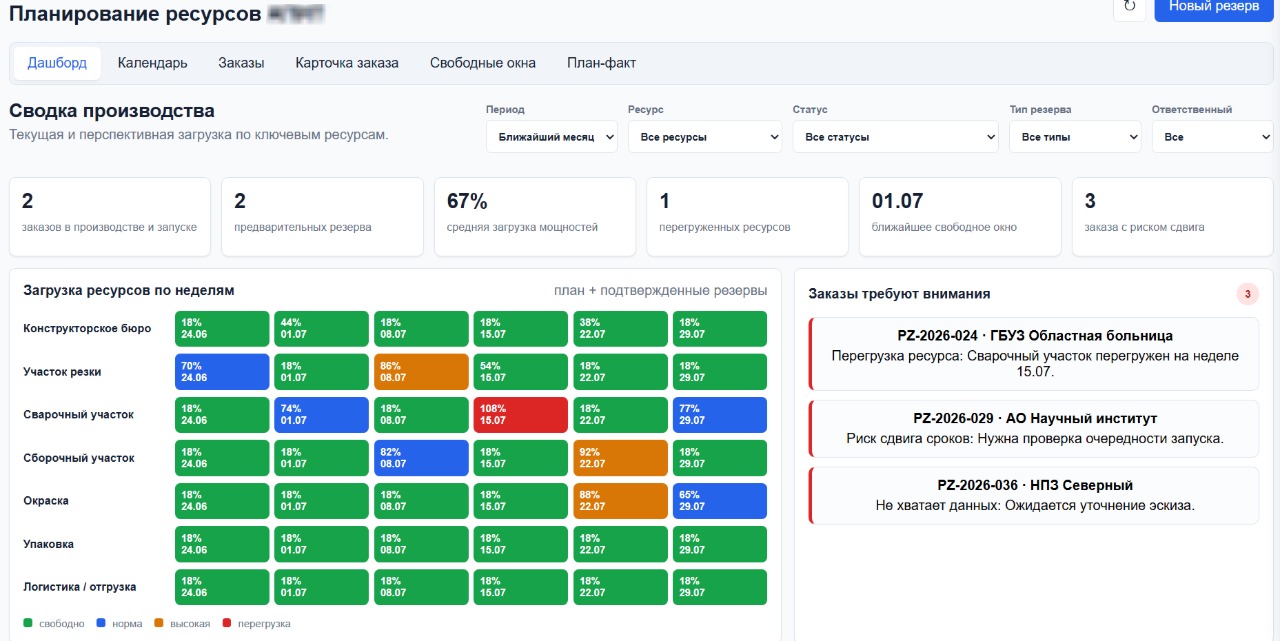Click the blue 70% Участок резки cell
Image resolution: width=1280 pixels, height=641 pixels.
(222, 372)
